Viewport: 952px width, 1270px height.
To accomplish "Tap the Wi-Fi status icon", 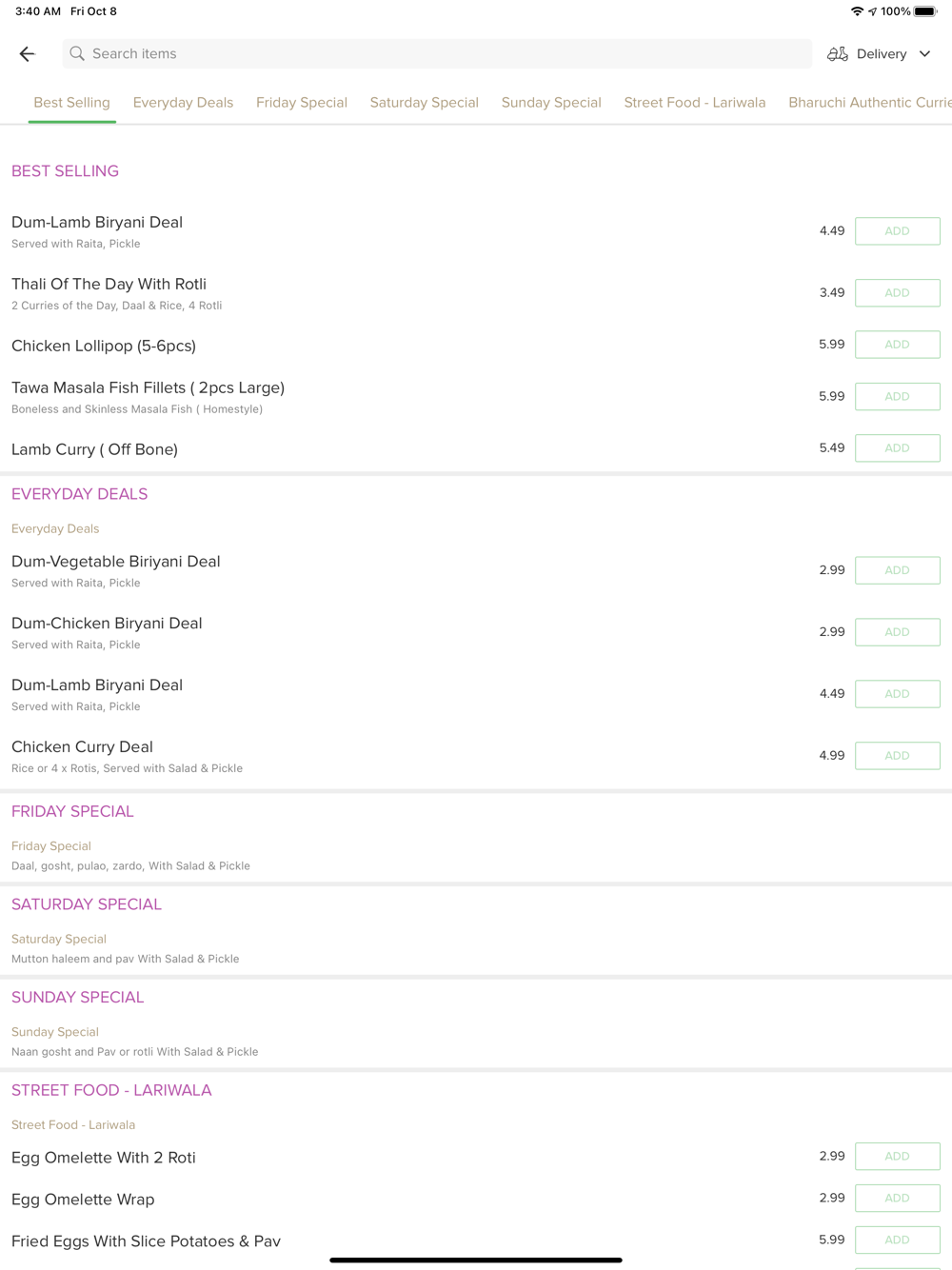I will 857,11.
